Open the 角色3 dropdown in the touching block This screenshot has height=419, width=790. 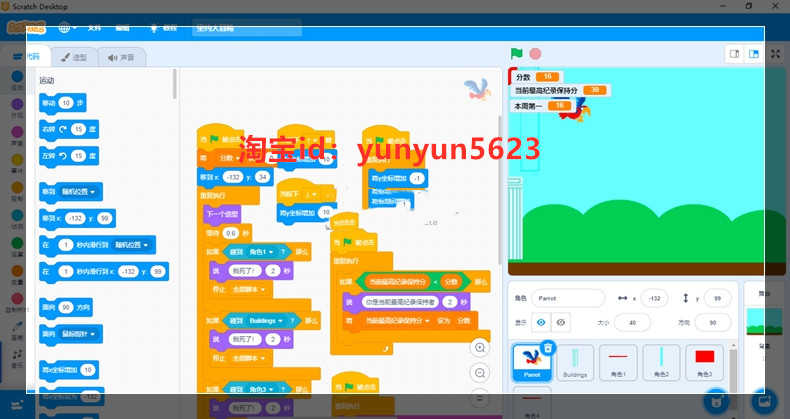pyautogui.click(x=261, y=389)
